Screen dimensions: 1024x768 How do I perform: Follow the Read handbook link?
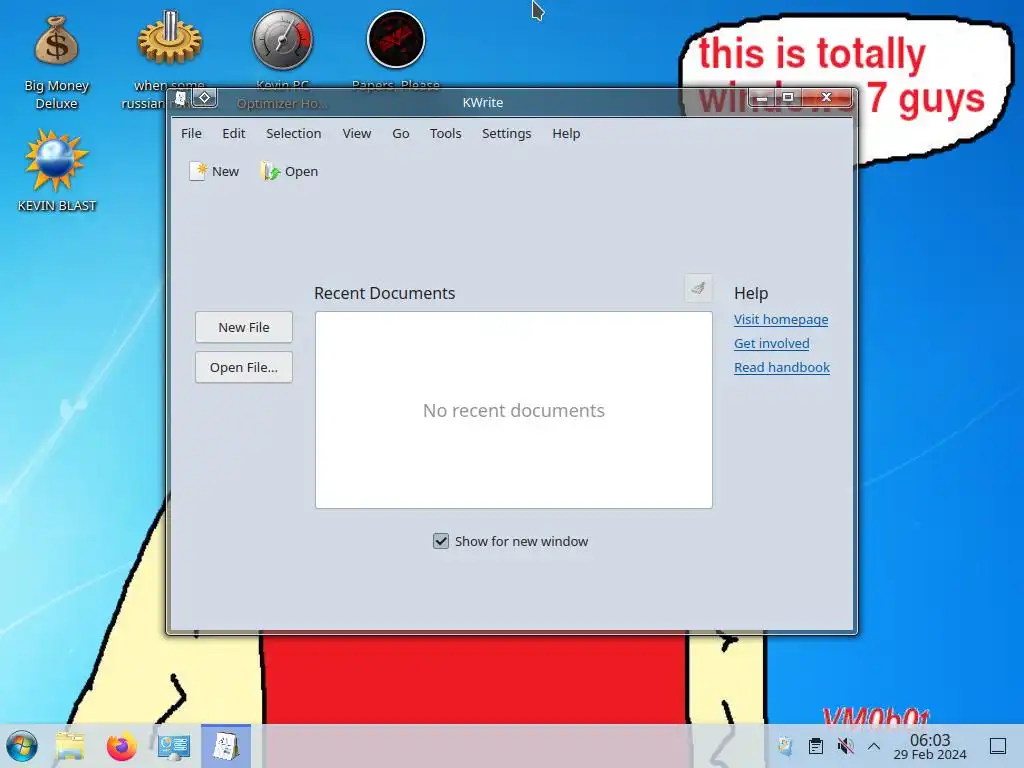[x=782, y=368]
